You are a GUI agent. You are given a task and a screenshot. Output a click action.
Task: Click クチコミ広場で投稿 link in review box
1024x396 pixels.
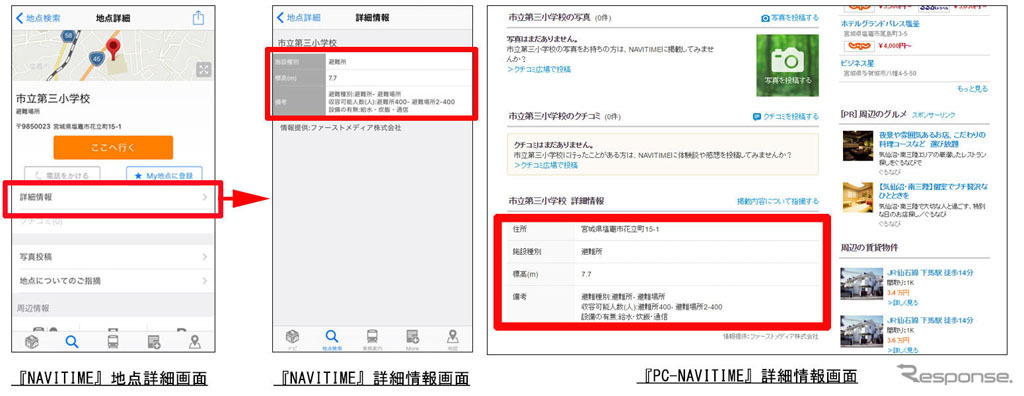click(x=546, y=165)
